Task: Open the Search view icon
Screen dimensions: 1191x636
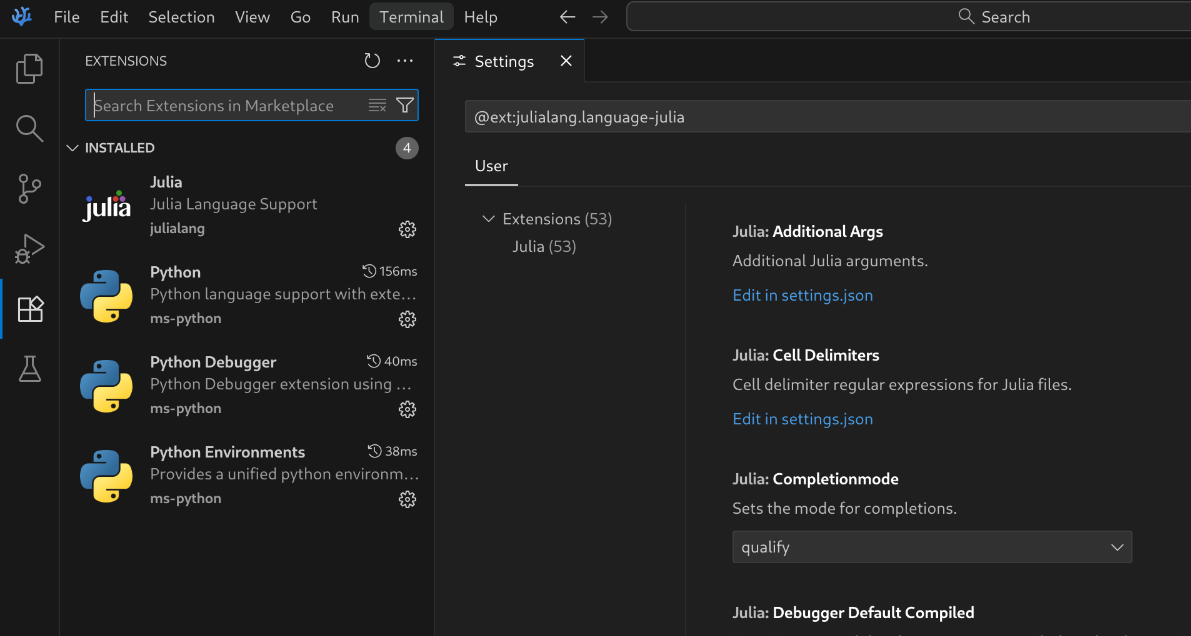Action: [x=30, y=128]
